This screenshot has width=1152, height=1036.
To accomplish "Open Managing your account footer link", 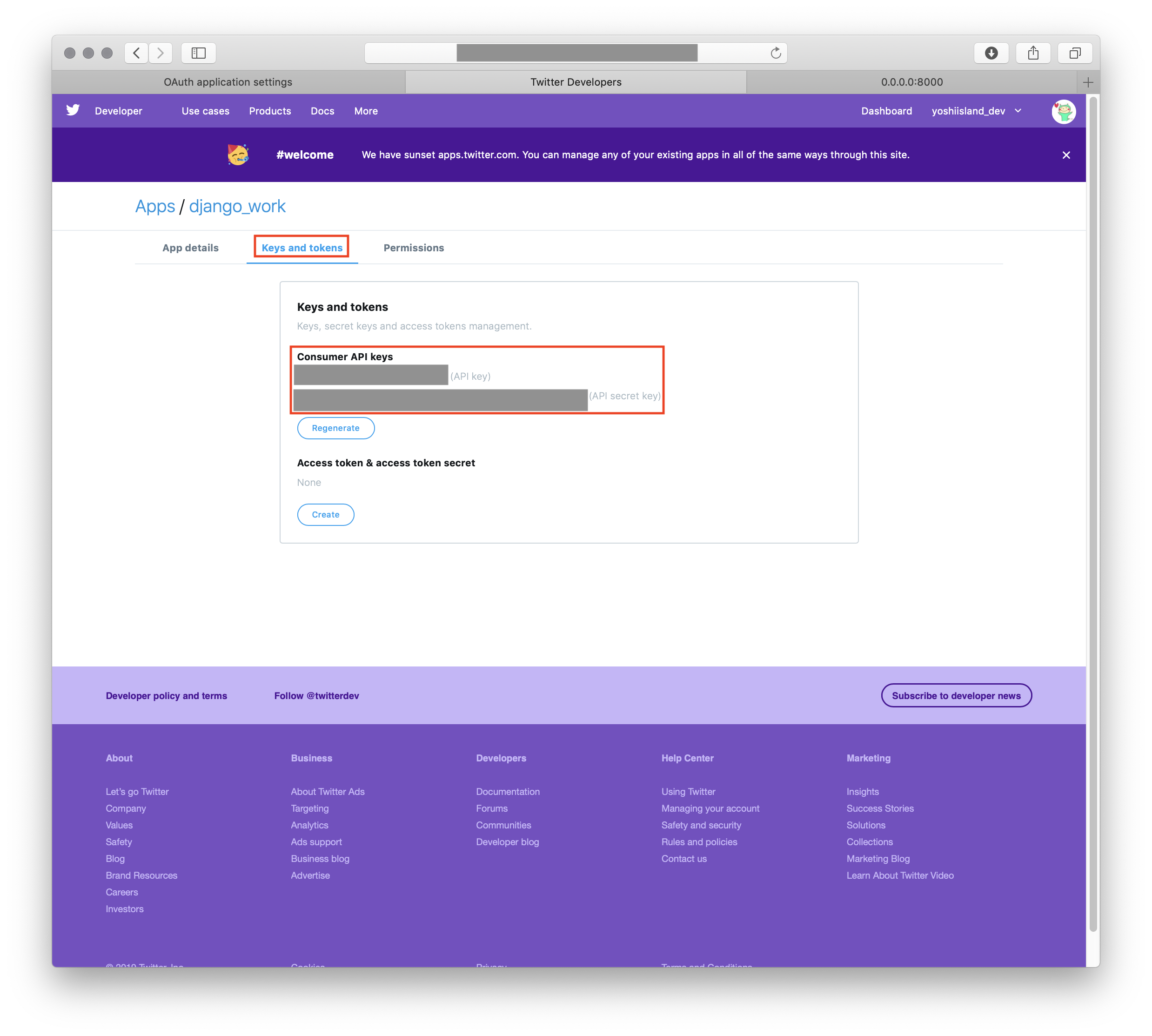I will tap(710, 808).
